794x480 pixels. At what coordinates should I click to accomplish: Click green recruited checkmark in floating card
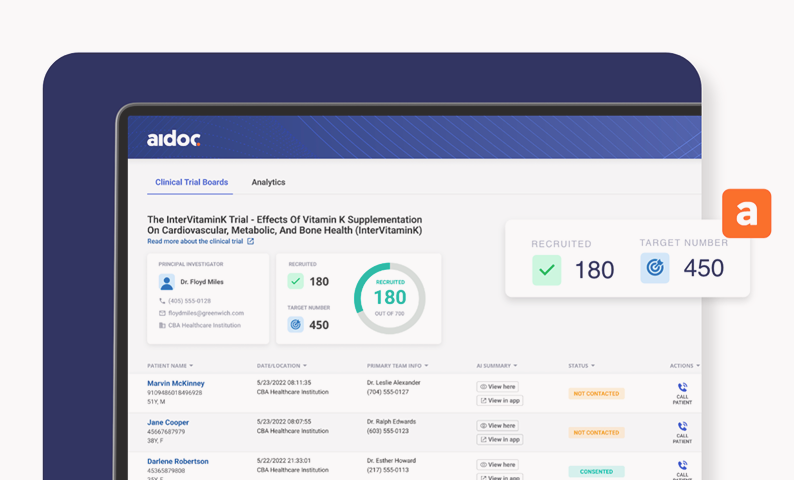pos(546,270)
